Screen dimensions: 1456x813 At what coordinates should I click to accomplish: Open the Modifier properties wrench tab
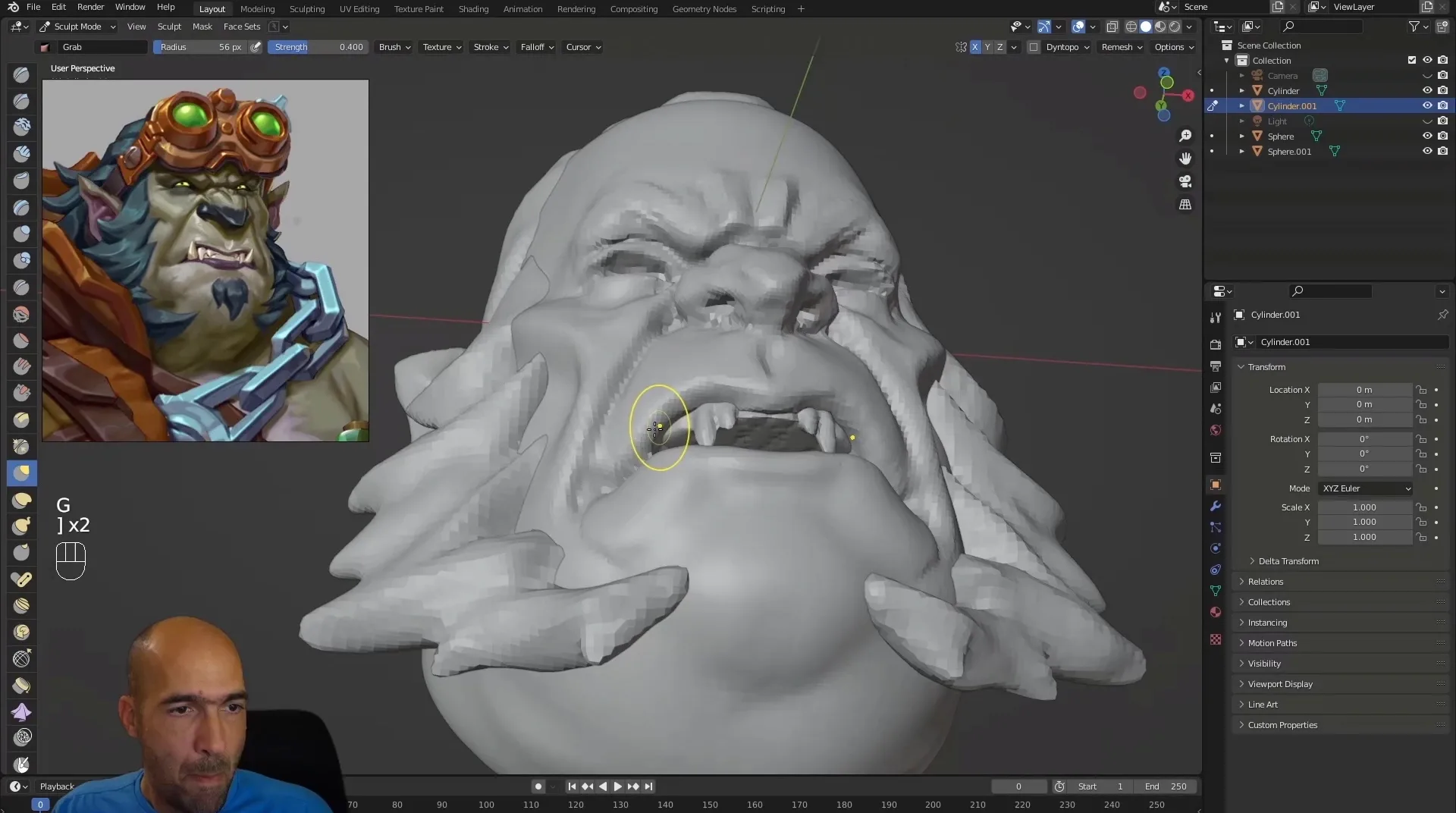tap(1216, 506)
